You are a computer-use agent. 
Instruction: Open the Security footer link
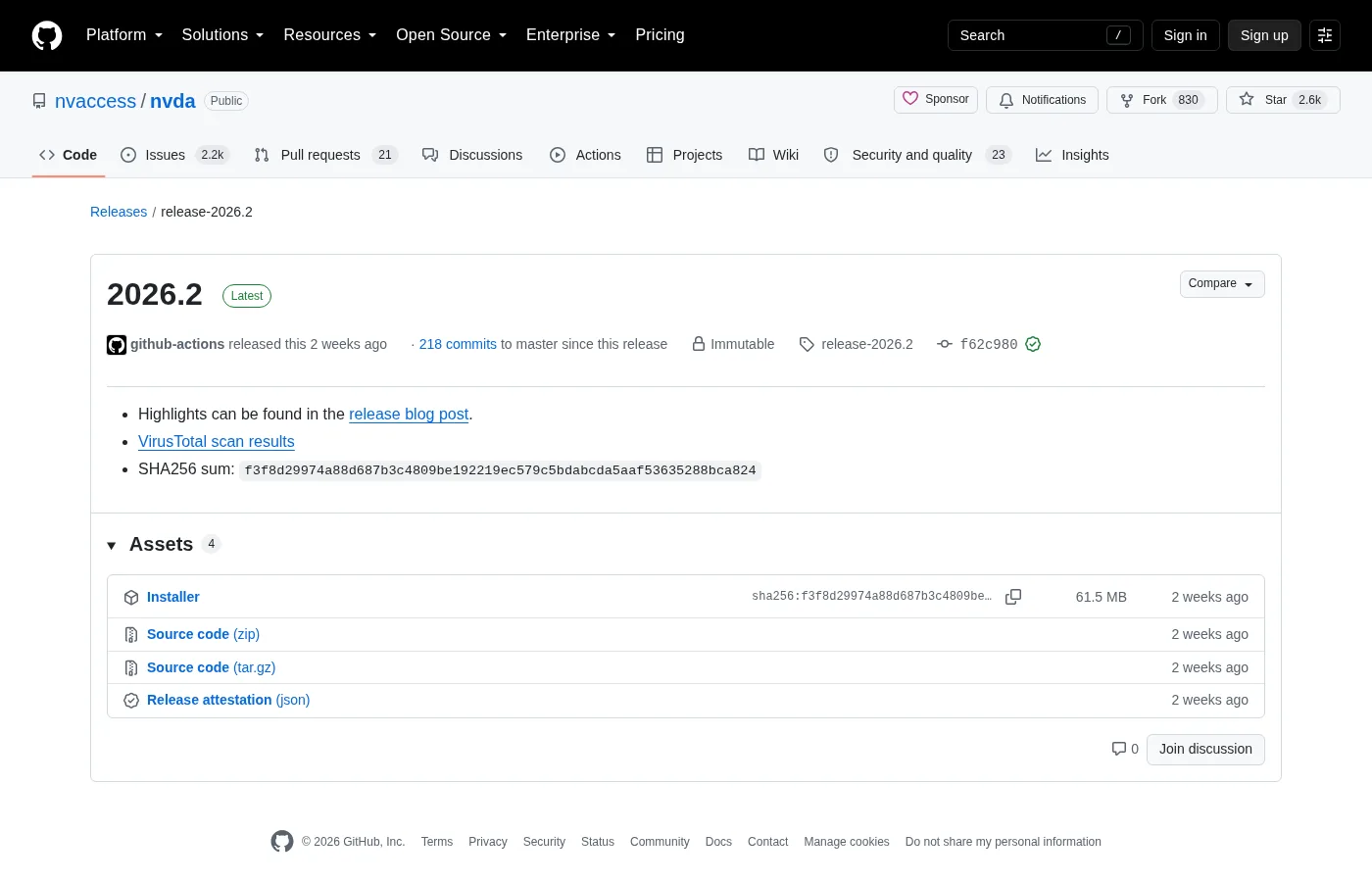(x=544, y=842)
